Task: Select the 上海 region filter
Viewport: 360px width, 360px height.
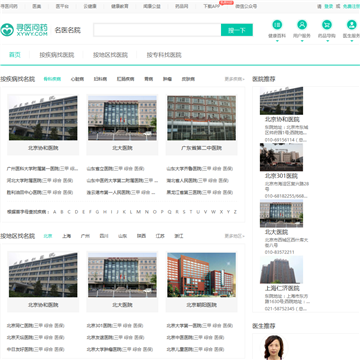Action: click(67, 236)
